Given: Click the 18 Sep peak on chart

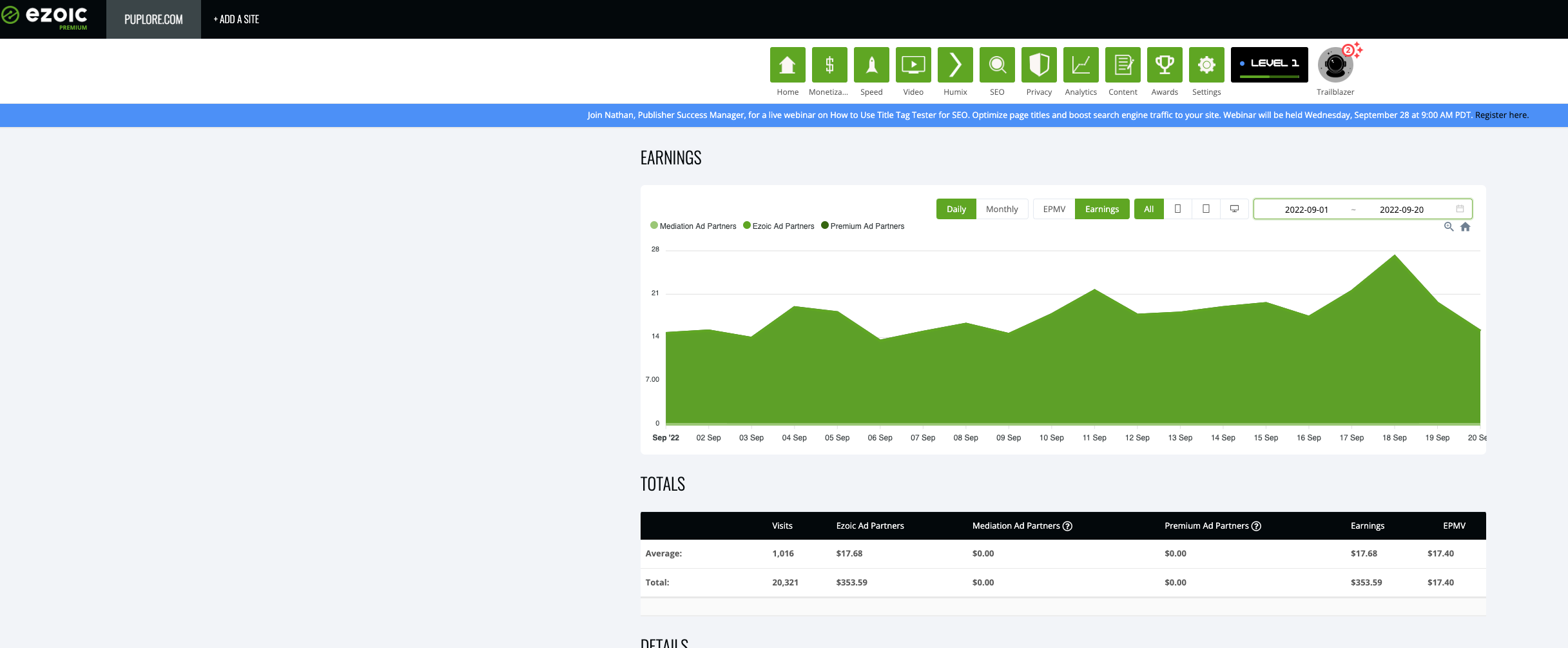Looking at the screenshot, I should coord(1395,255).
